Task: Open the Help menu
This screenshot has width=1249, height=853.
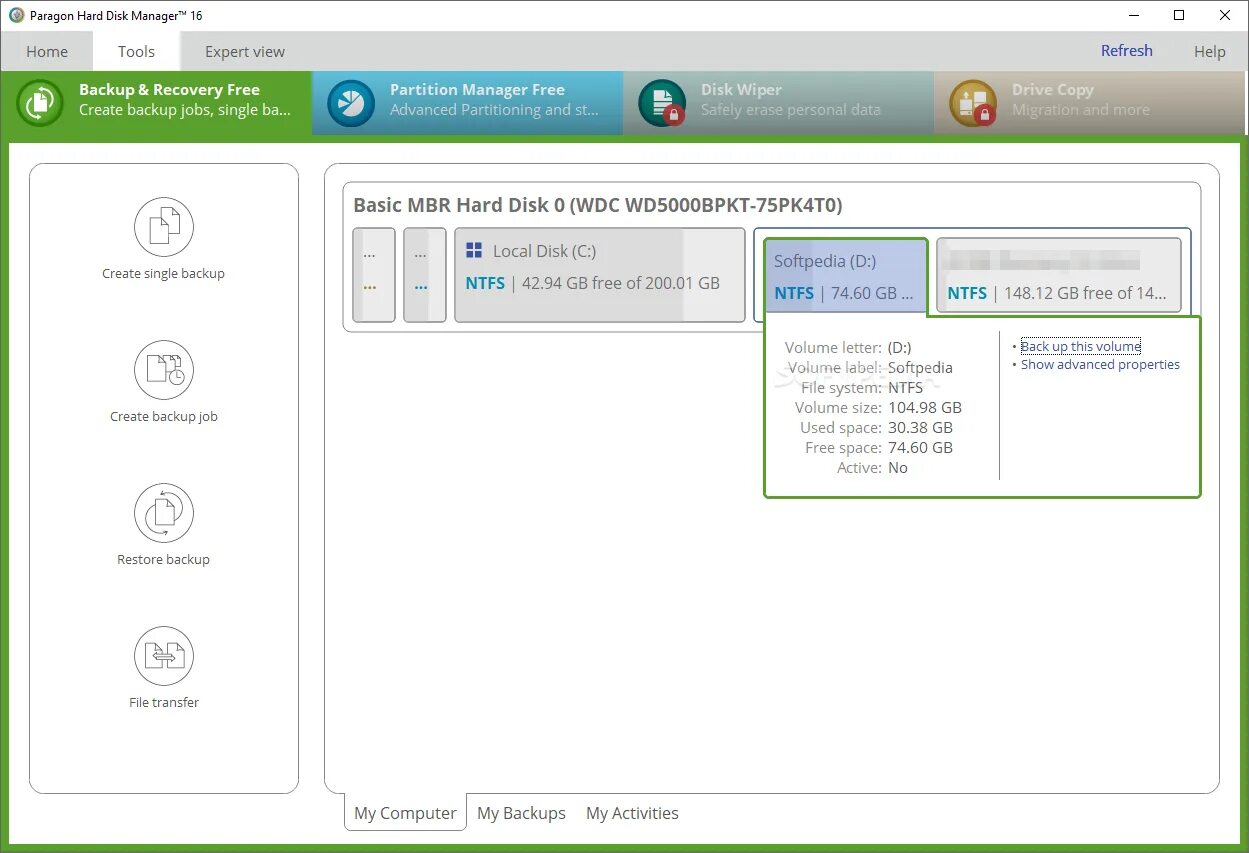Action: pyautogui.click(x=1210, y=52)
